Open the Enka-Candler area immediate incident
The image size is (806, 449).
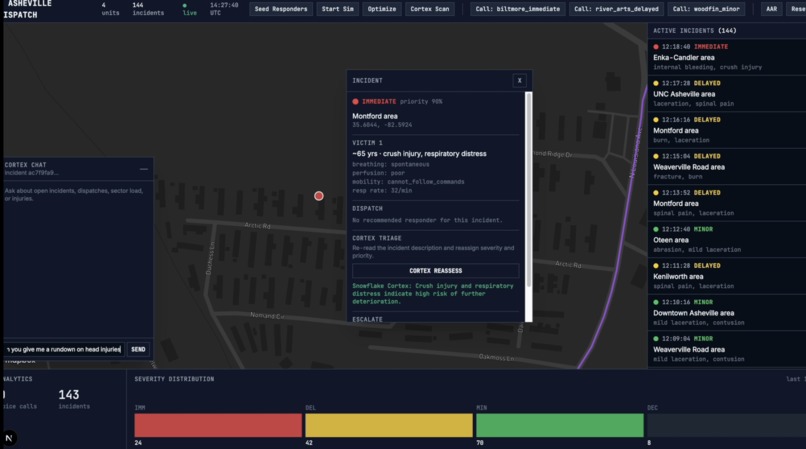726,57
